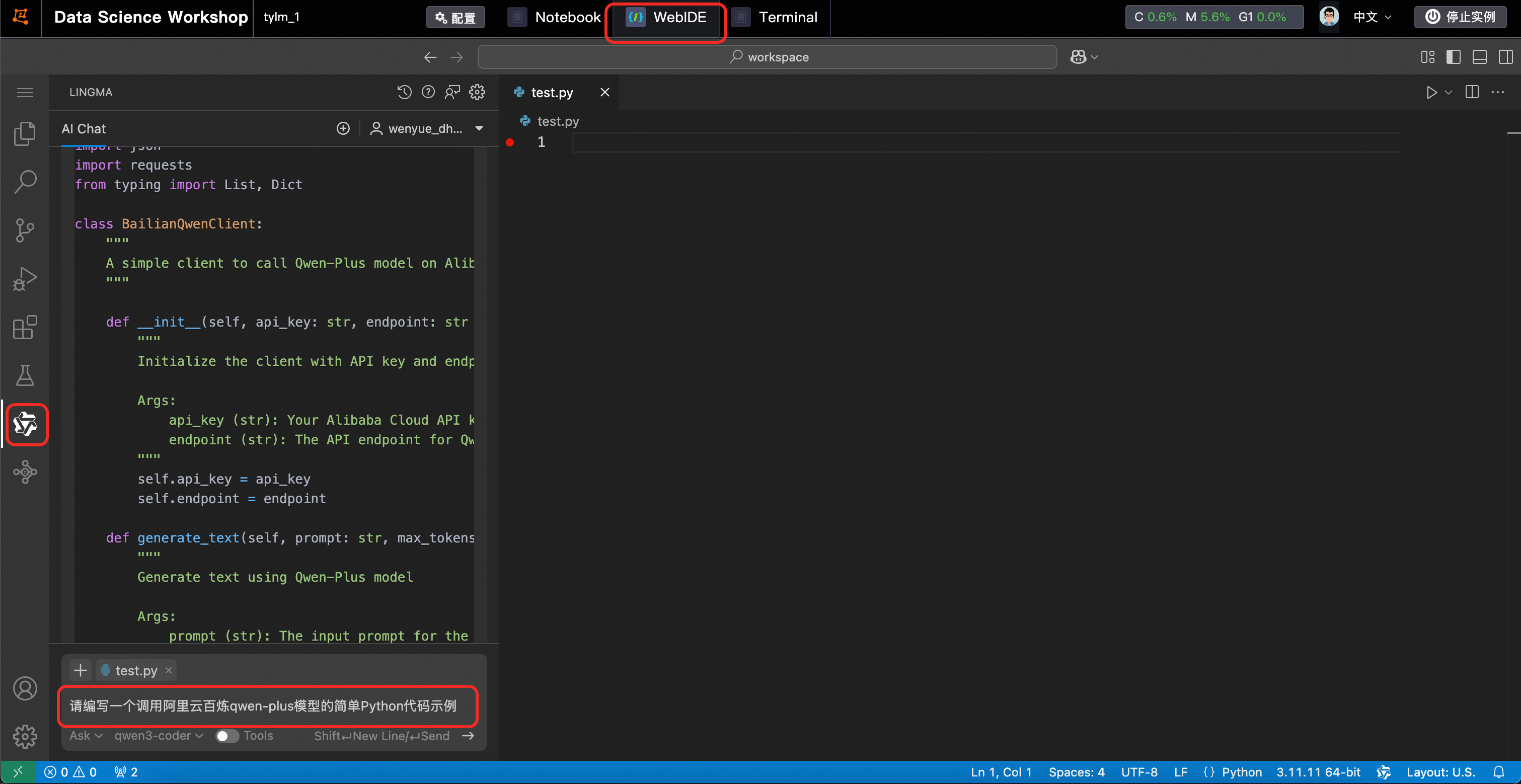
Task: Toggle the bottom panel layout button
Action: tap(1479, 57)
